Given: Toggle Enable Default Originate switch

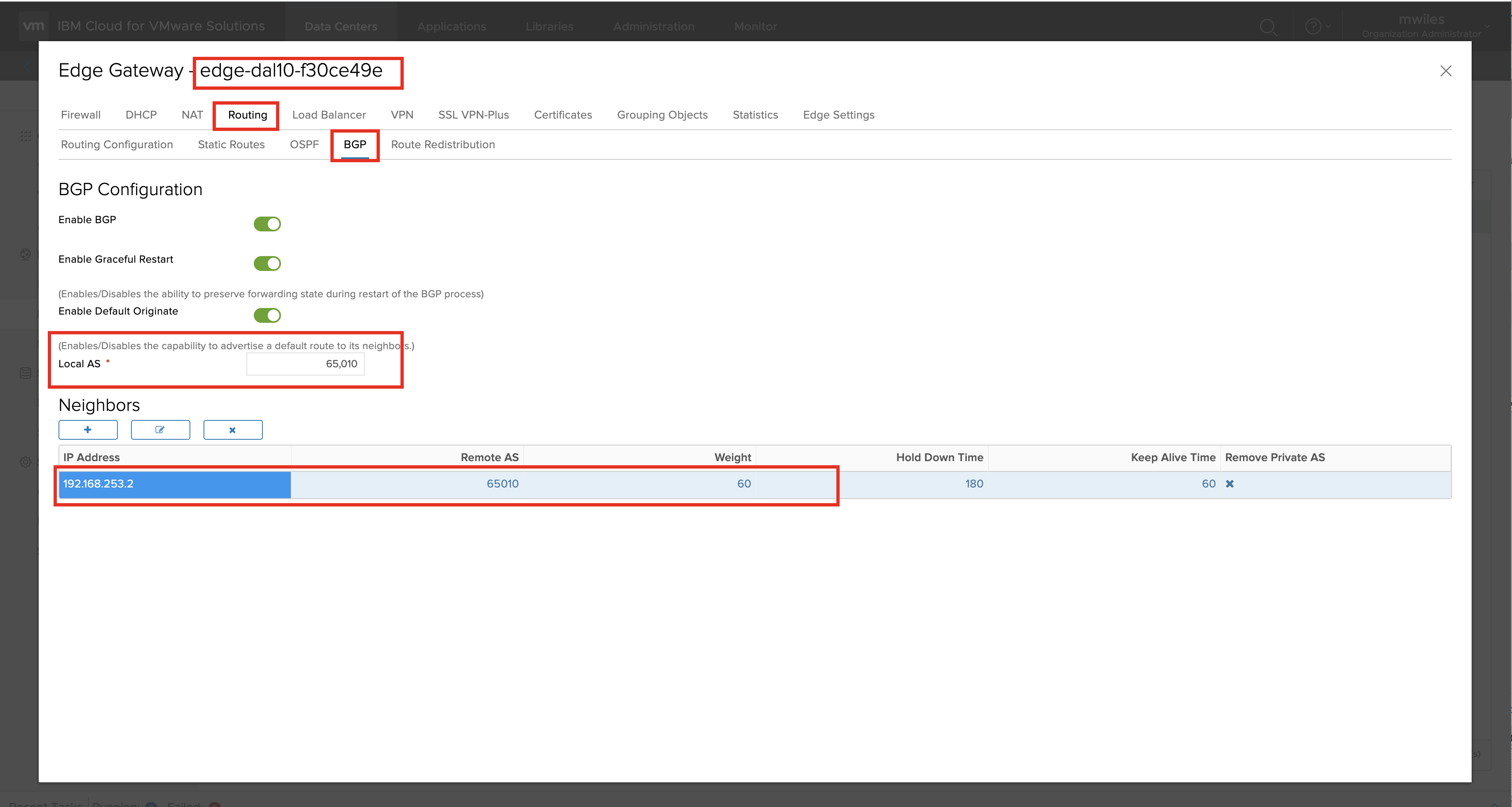Looking at the screenshot, I should point(267,315).
